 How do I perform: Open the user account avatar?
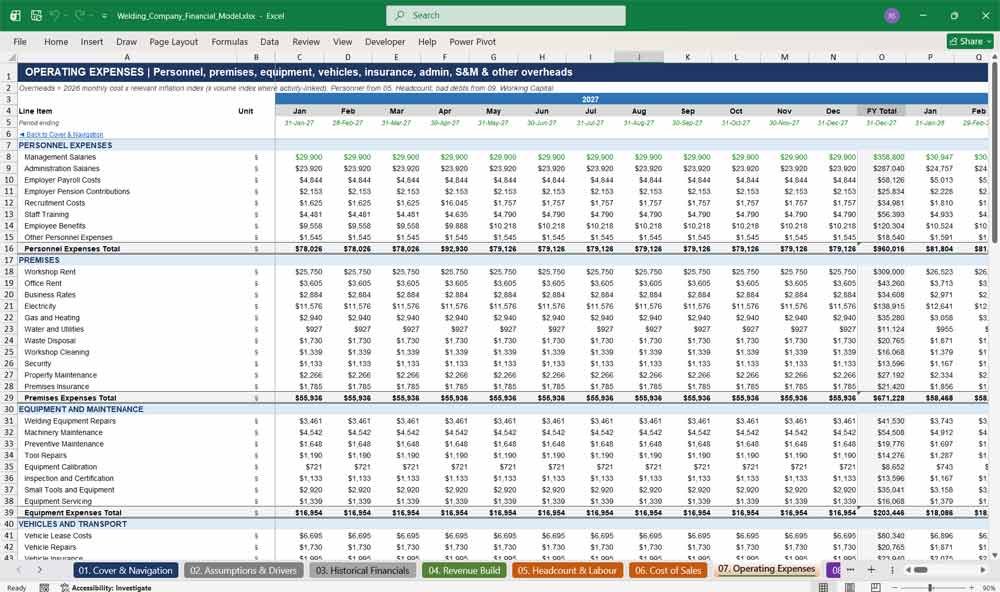click(892, 15)
